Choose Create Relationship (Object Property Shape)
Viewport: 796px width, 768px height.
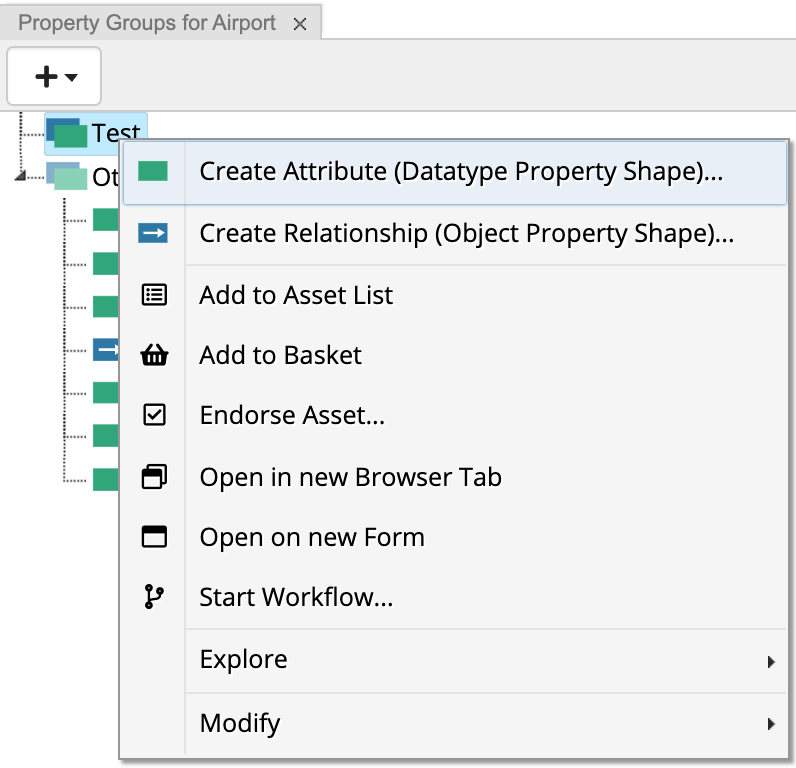[x=455, y=233]
